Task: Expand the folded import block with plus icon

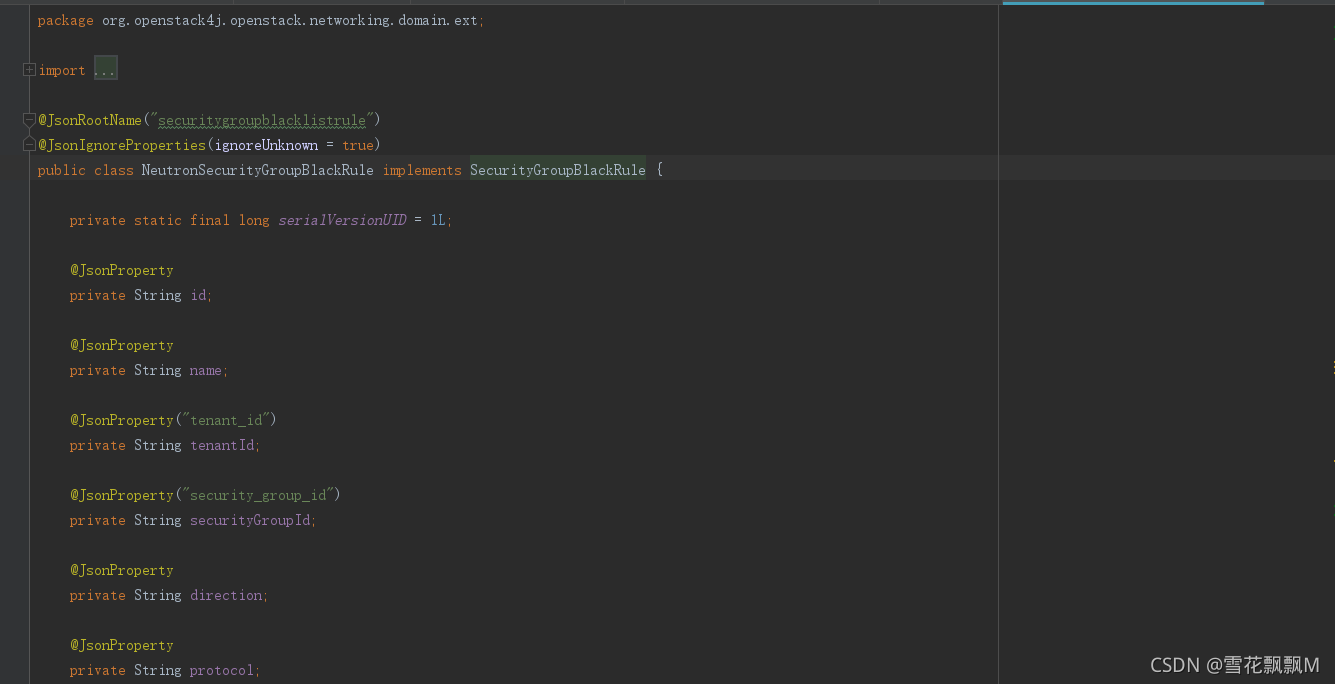Action: [29, 70]
